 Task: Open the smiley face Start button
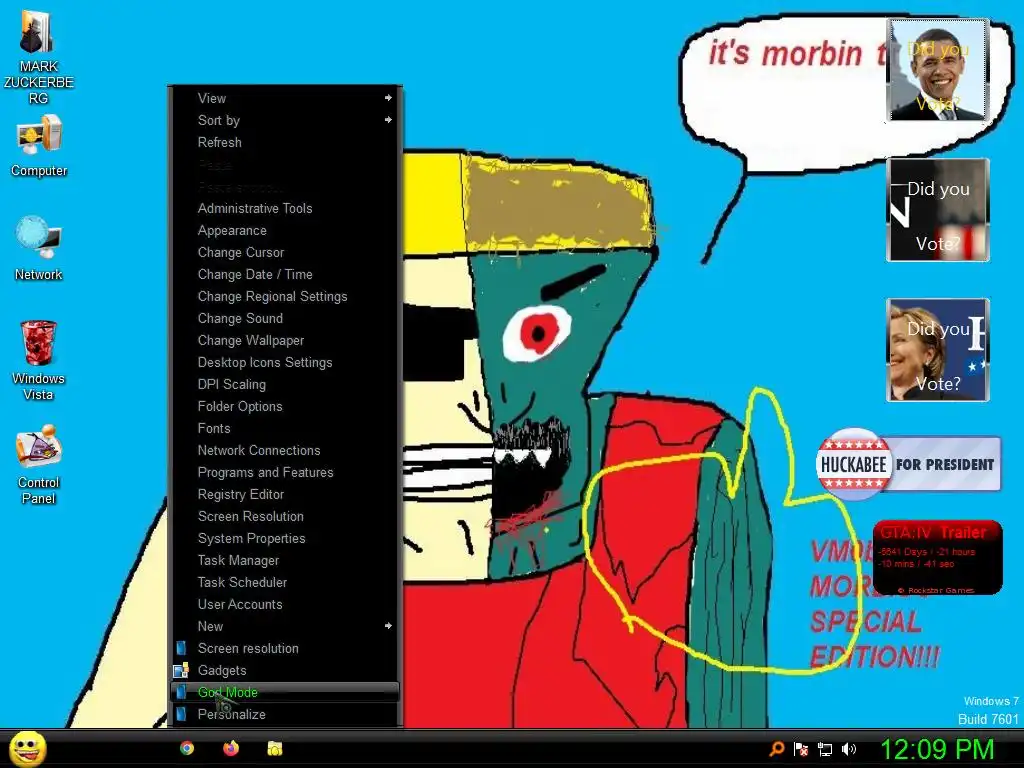point(28,748)
